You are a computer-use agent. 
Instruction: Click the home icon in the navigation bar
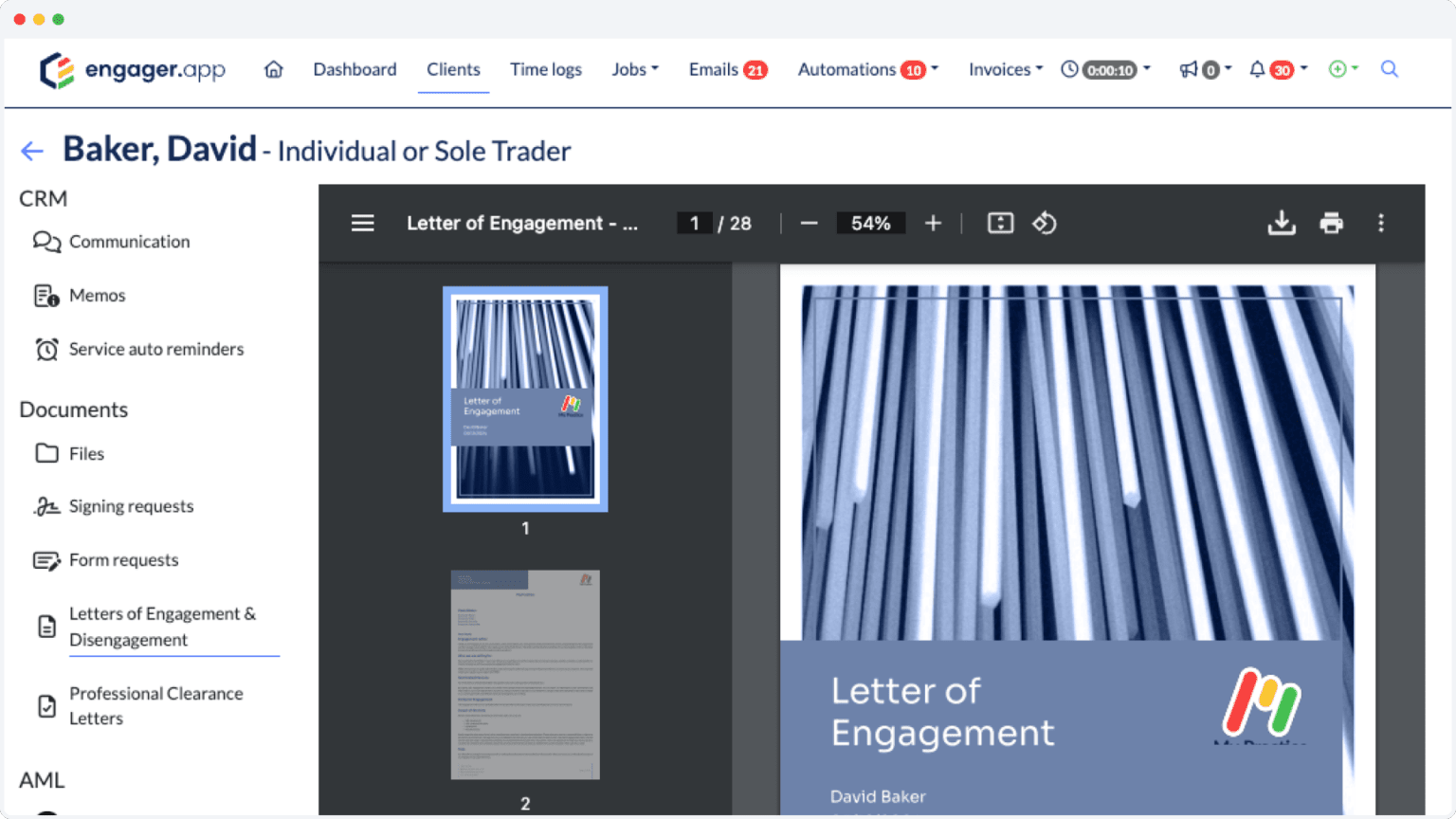tap(274, 69)
